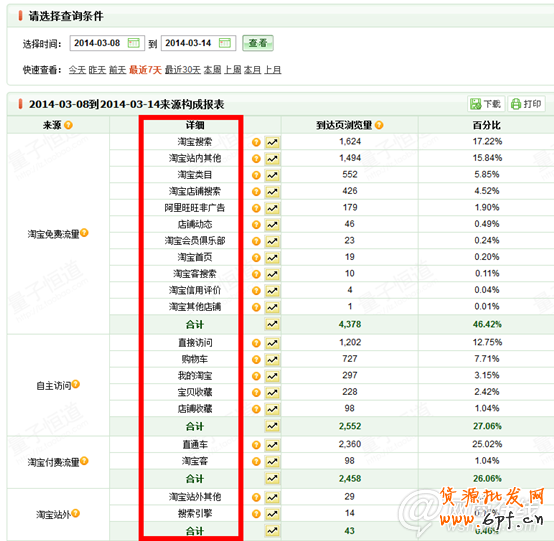Download the report via 下载
Image resolution: width=554 pixels, height=541 pixels.
[486, 104]
